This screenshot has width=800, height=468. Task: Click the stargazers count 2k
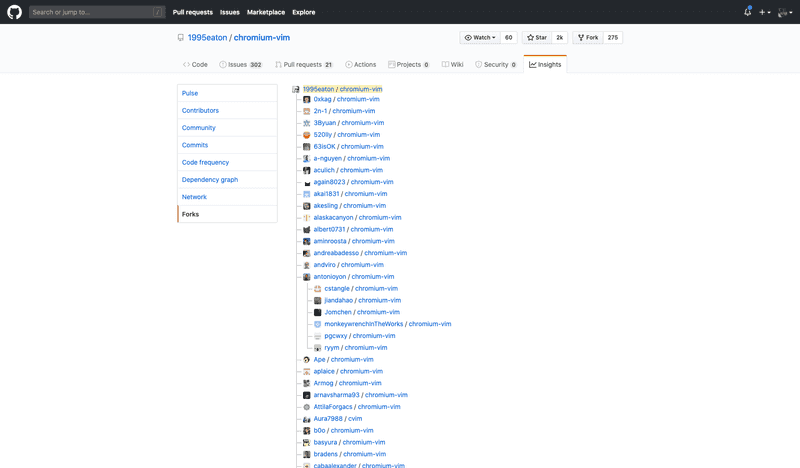point(560,38)
